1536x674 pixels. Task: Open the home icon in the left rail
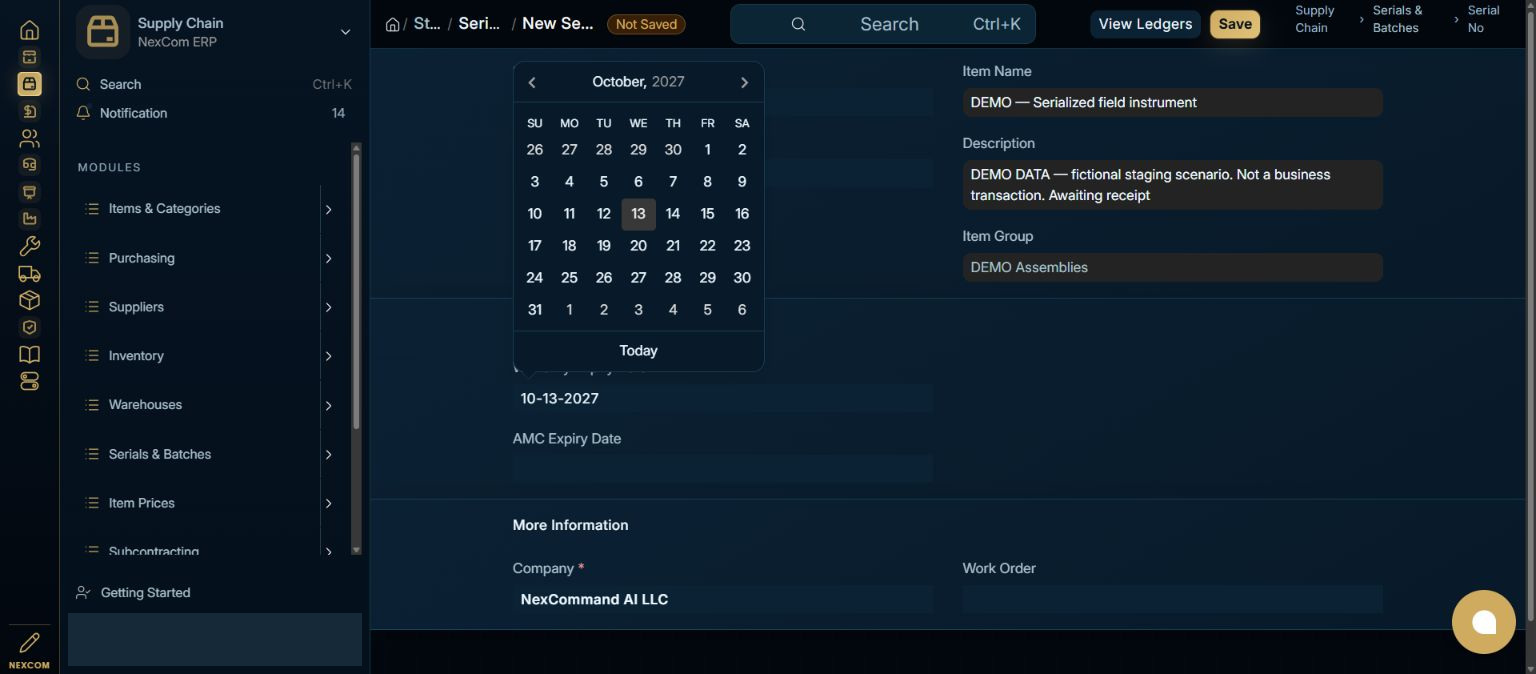[x=30, y=30]
